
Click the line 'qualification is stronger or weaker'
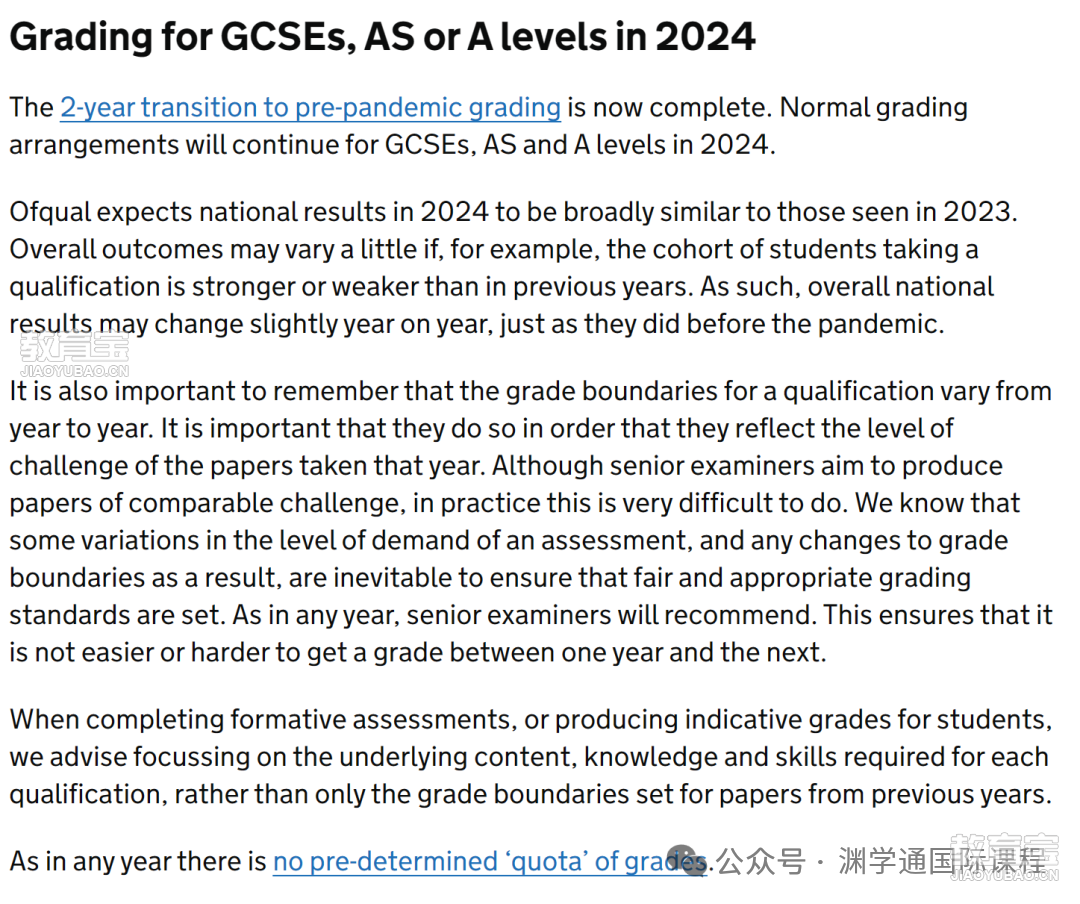tap(501, 287)
